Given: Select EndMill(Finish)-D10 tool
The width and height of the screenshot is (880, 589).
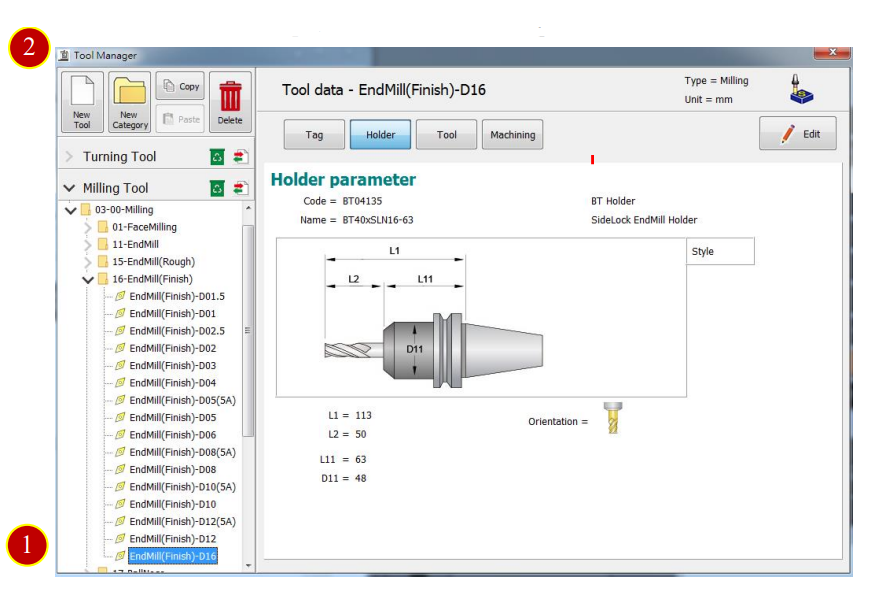Looking at the screenshot, I should pos(172,504).
